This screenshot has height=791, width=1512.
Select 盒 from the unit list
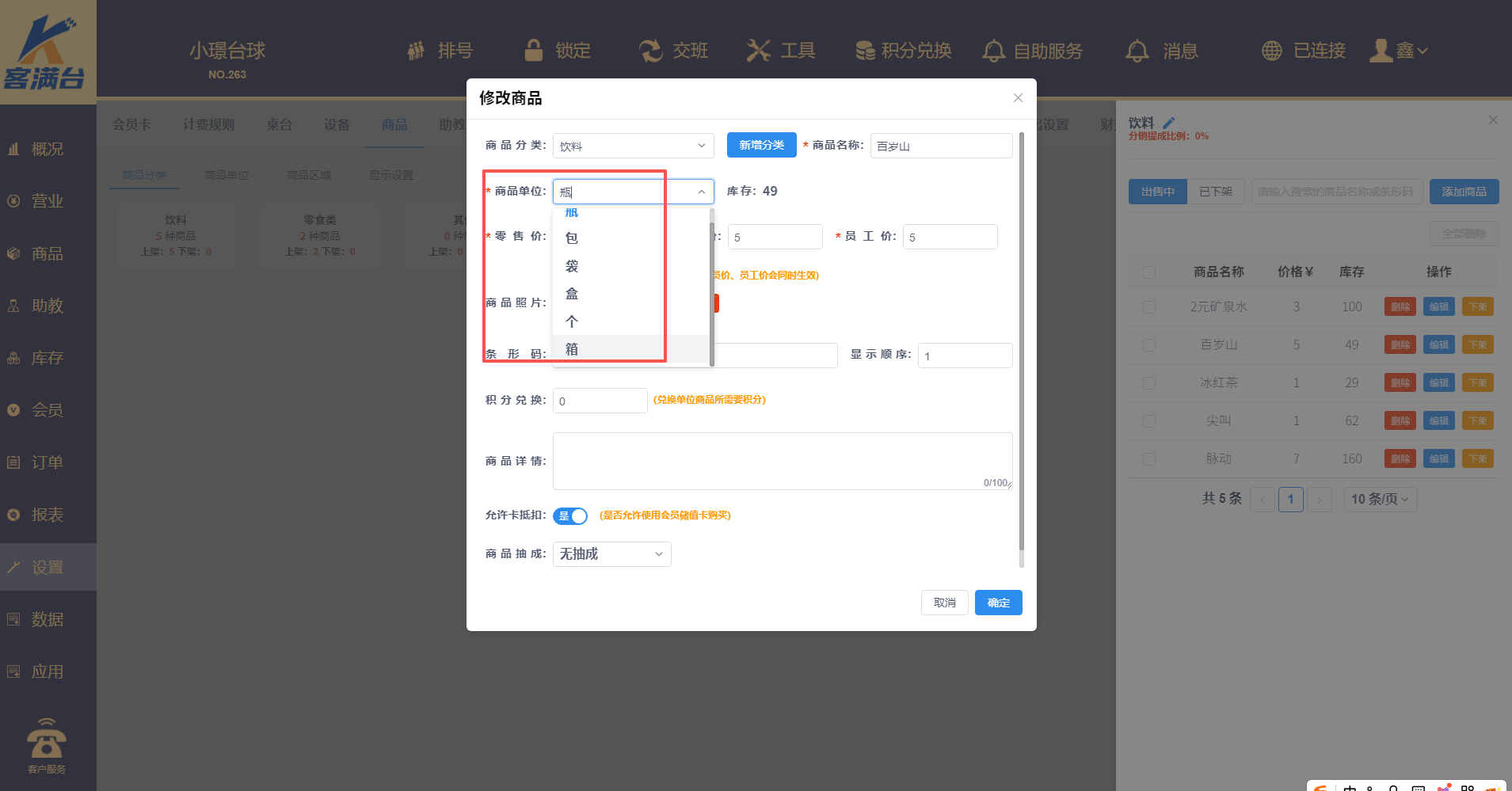tap(572, 294)
